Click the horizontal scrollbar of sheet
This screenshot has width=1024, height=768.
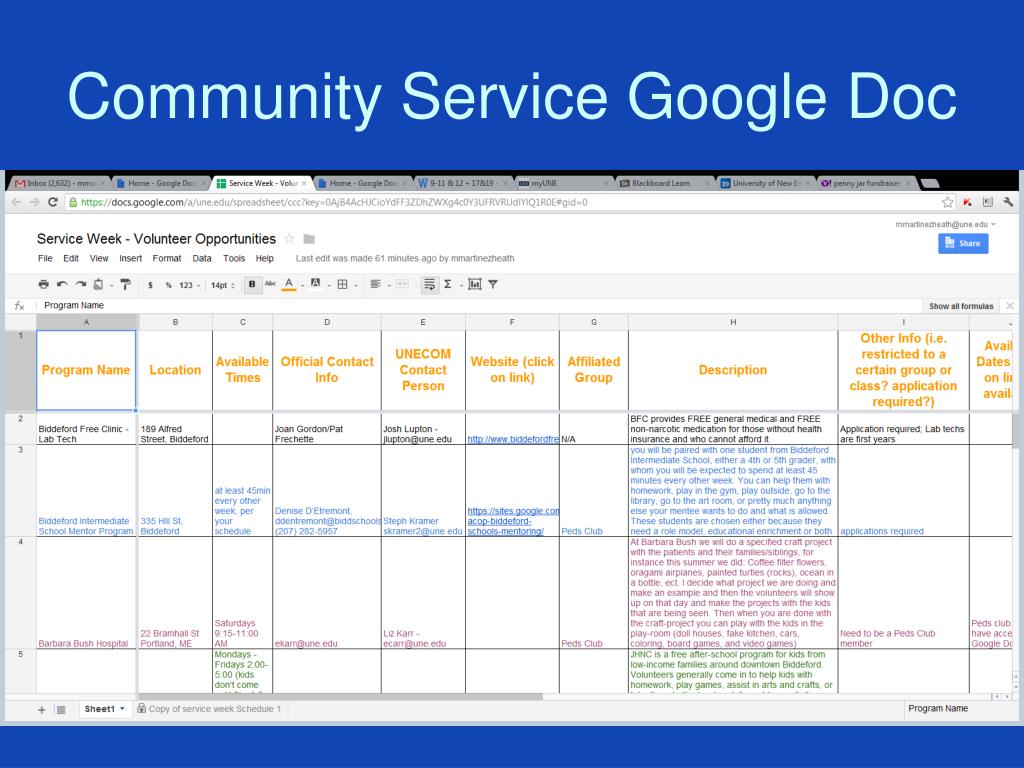point(340,697)
